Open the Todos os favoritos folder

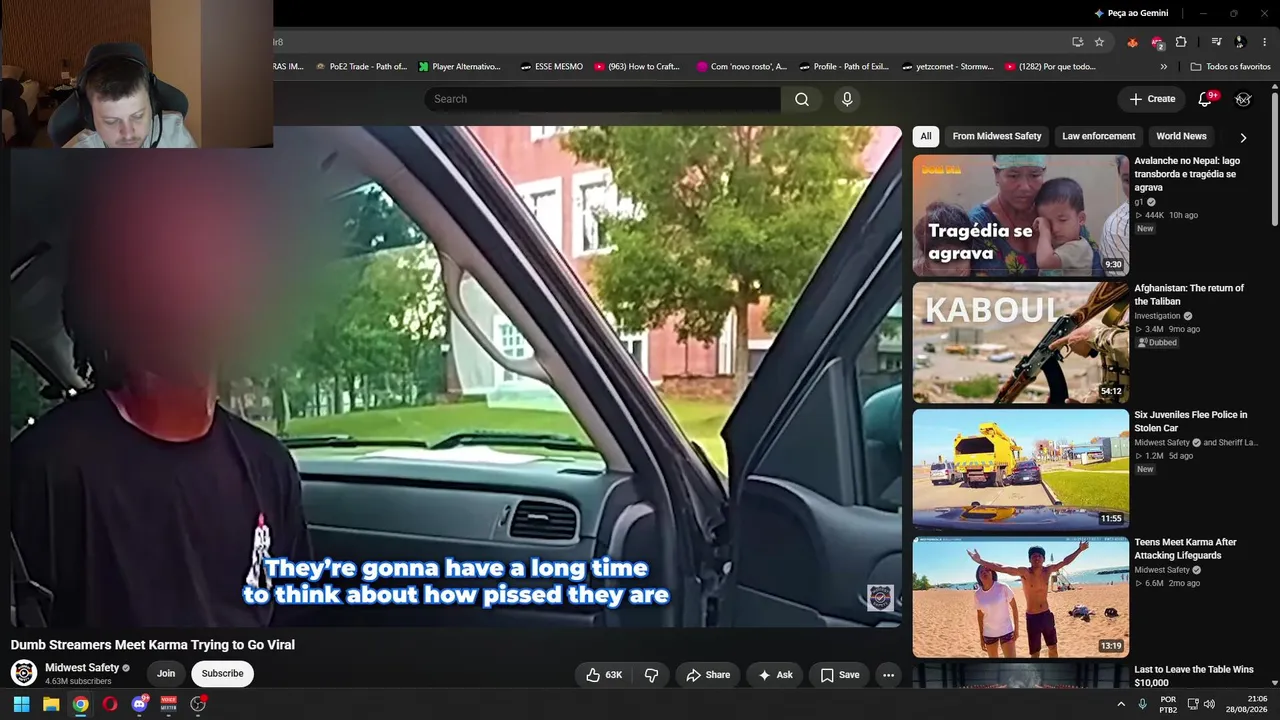tap(1230, 67)
